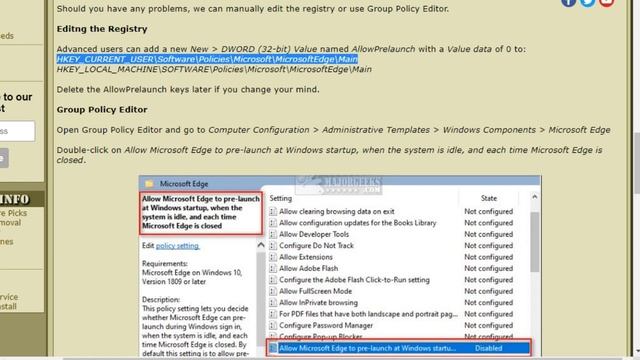Select the State column header
Viewport: 640px width, 360px height.
[x=489, y=198]
